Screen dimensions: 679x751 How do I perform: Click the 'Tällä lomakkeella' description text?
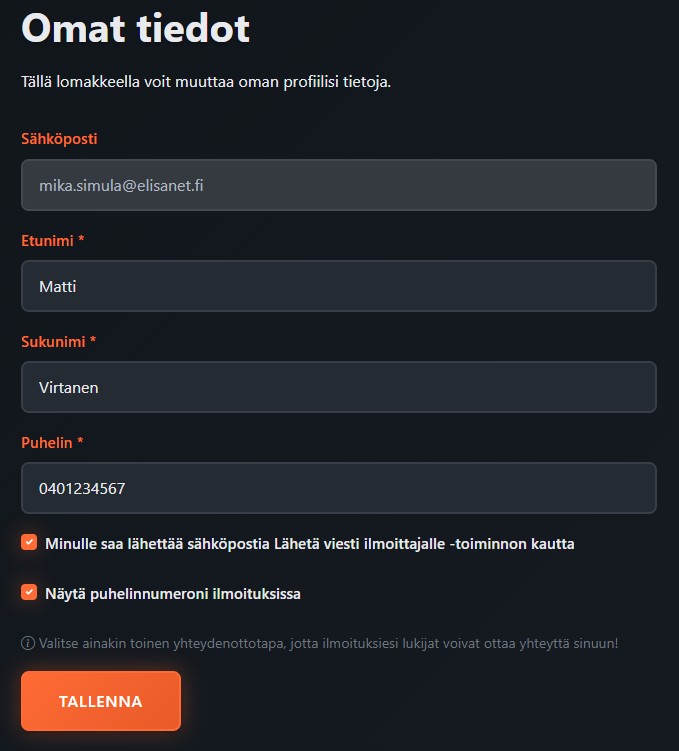point(205,81)
